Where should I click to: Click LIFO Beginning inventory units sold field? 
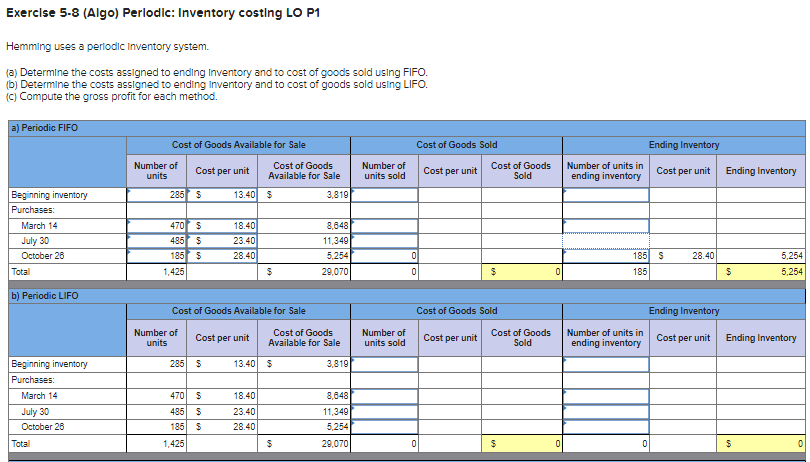(384, 364)
